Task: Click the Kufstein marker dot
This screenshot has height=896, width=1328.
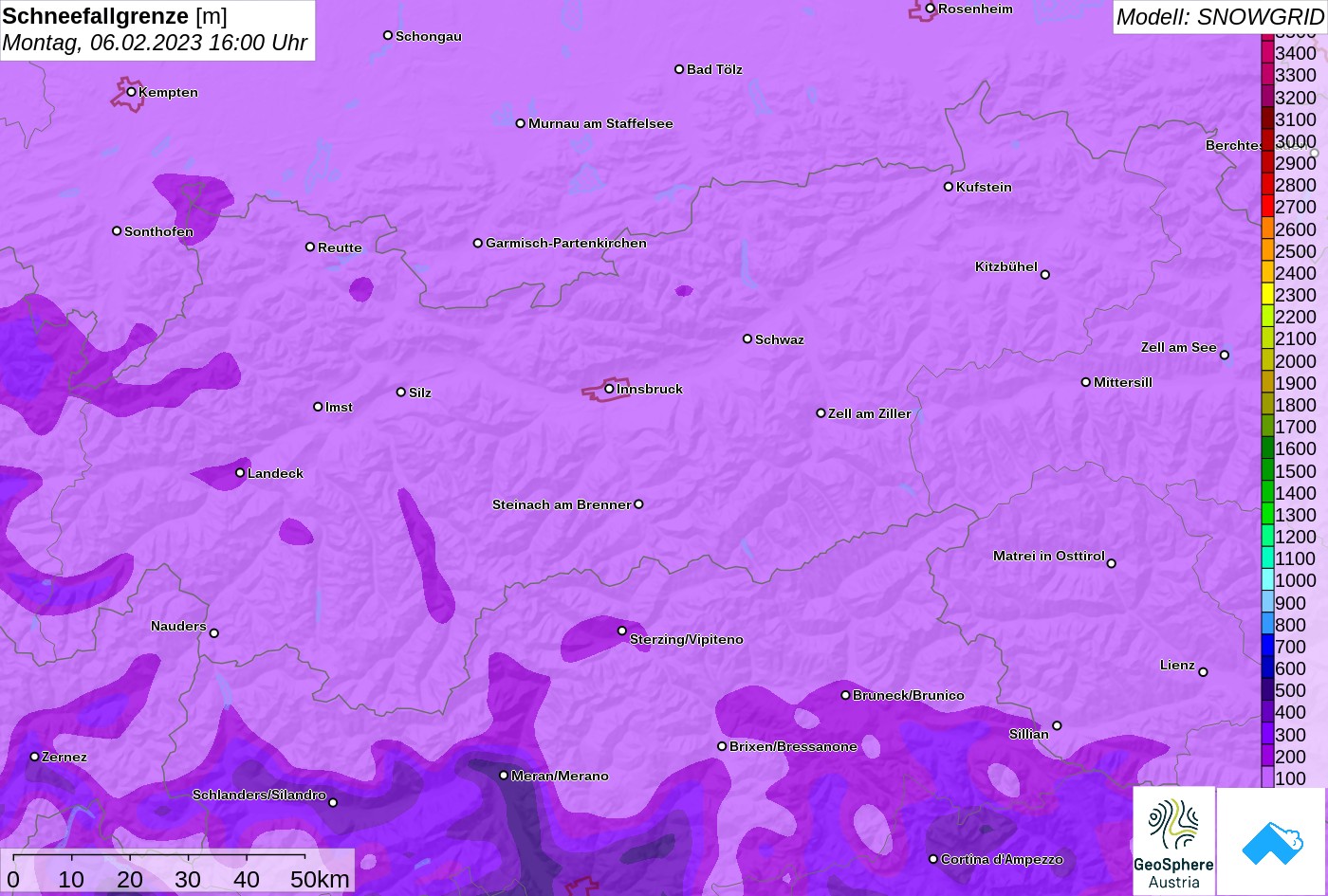Action: 948,187
